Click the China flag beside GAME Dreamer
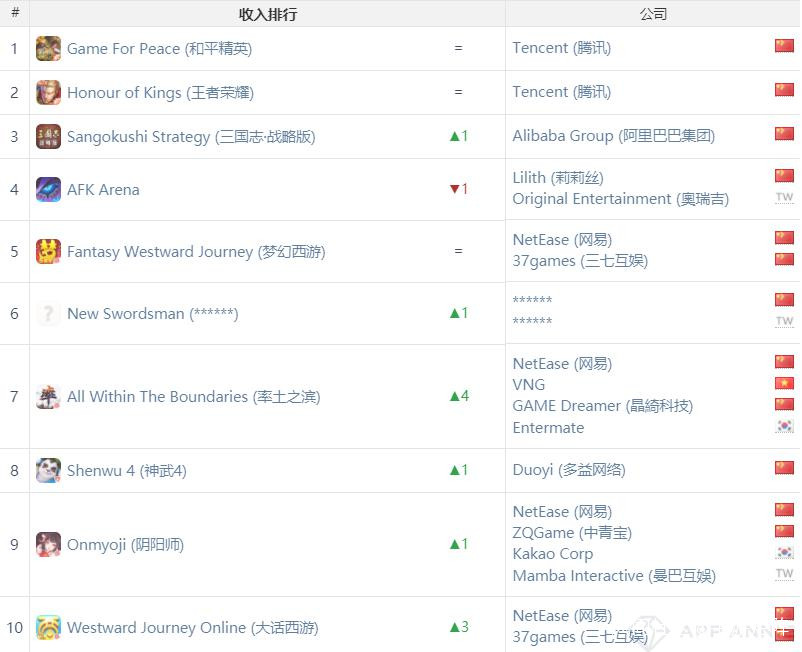 click(x=784, y=404)
